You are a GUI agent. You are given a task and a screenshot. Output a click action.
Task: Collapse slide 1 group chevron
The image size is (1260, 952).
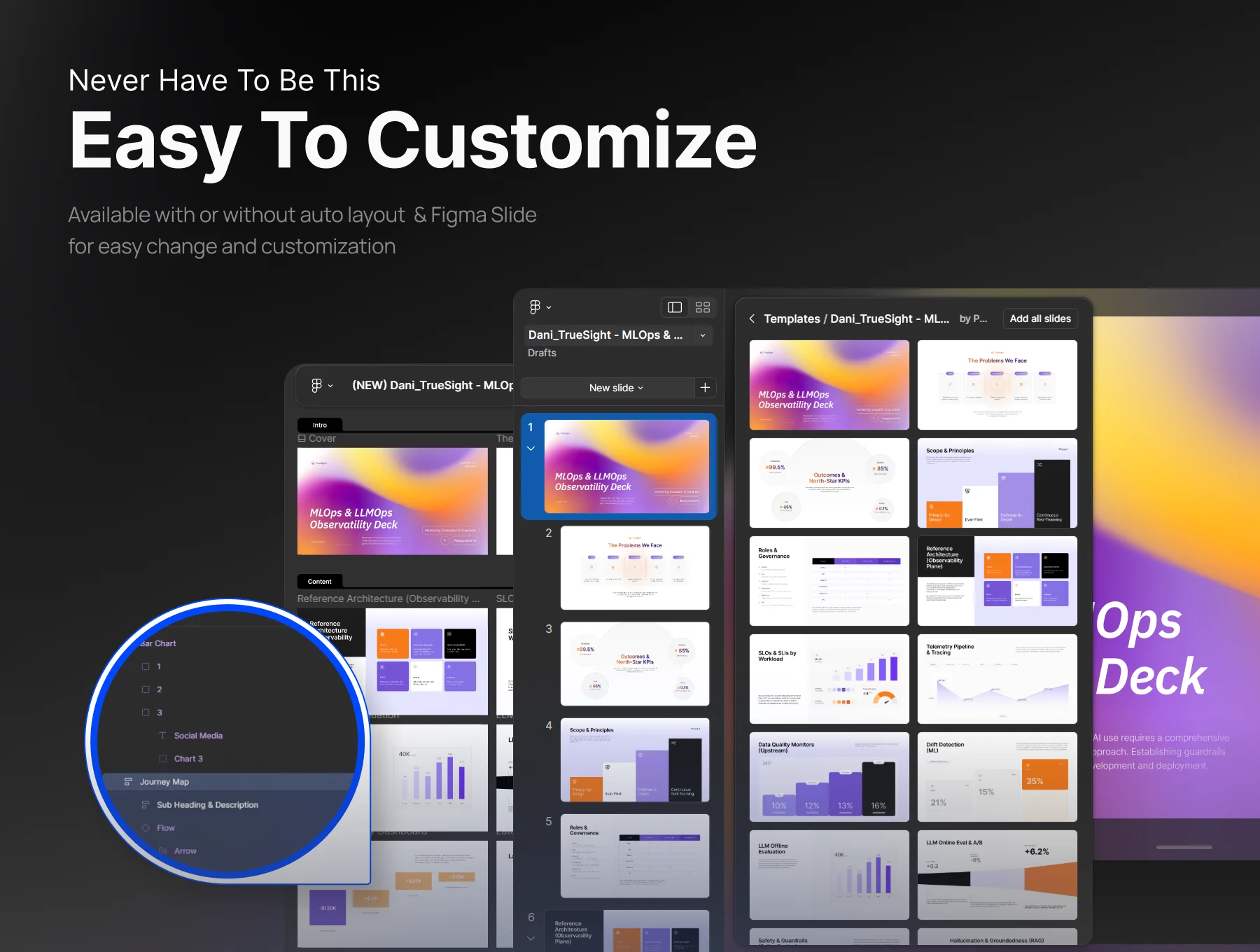(x=531, y=448)
